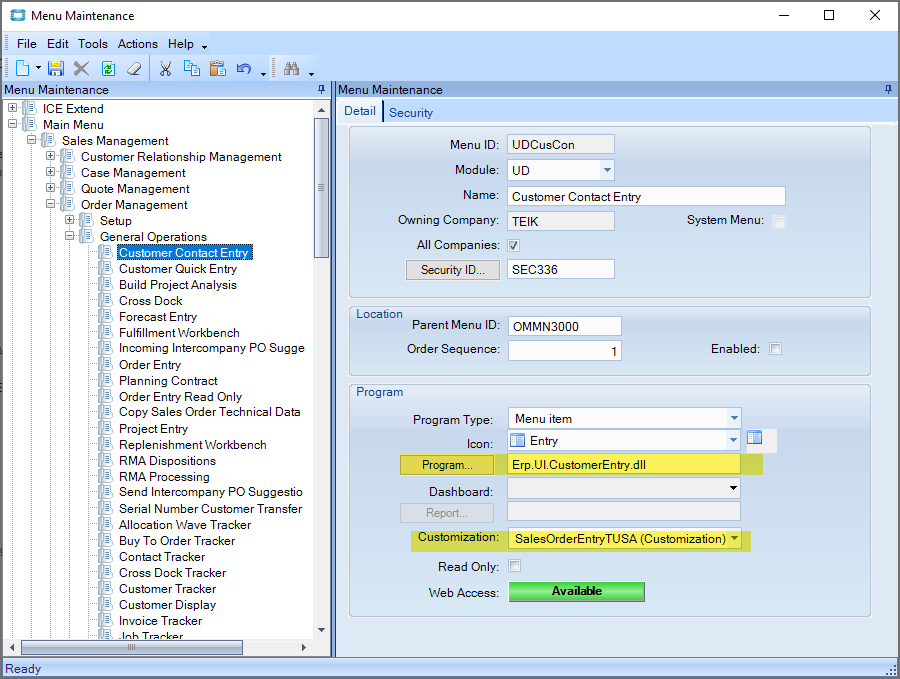900x679 pixels.
Task: Click the Save floppy disk icon
Action: point(56,69)
